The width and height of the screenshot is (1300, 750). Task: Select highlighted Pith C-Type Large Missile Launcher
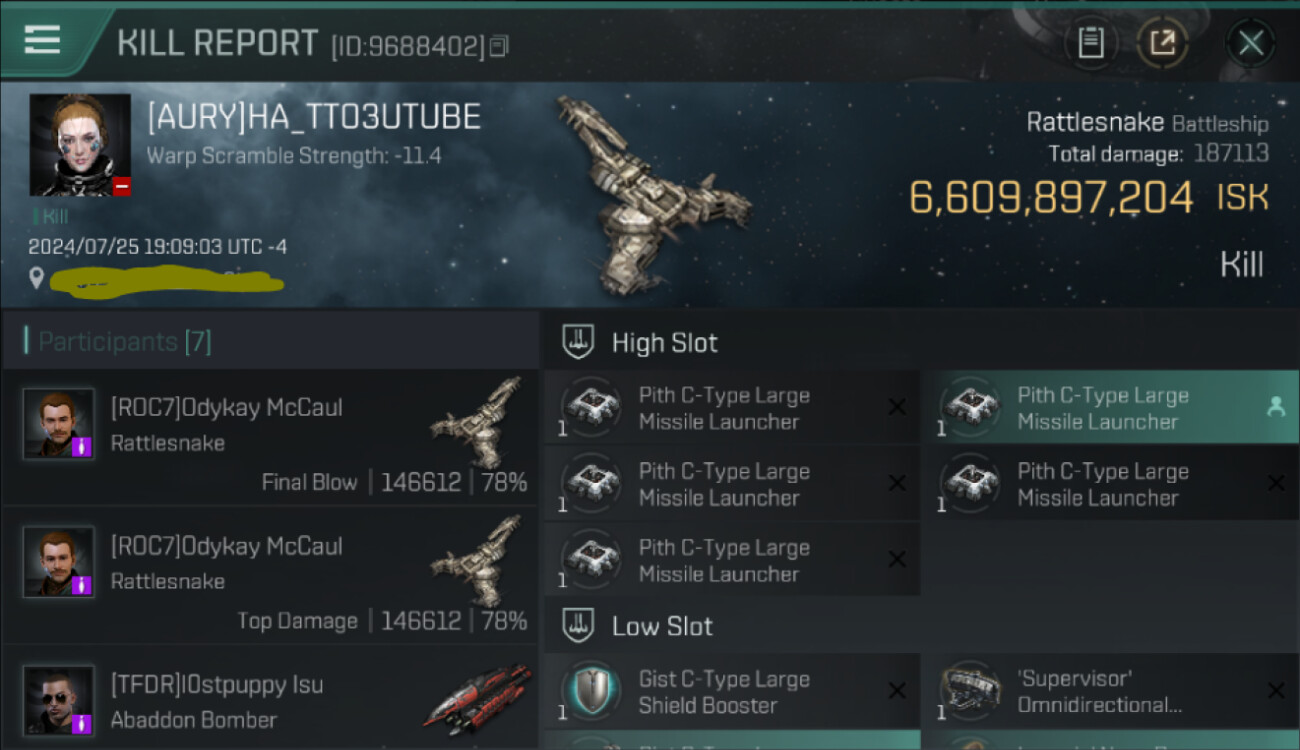point(1110,408)
